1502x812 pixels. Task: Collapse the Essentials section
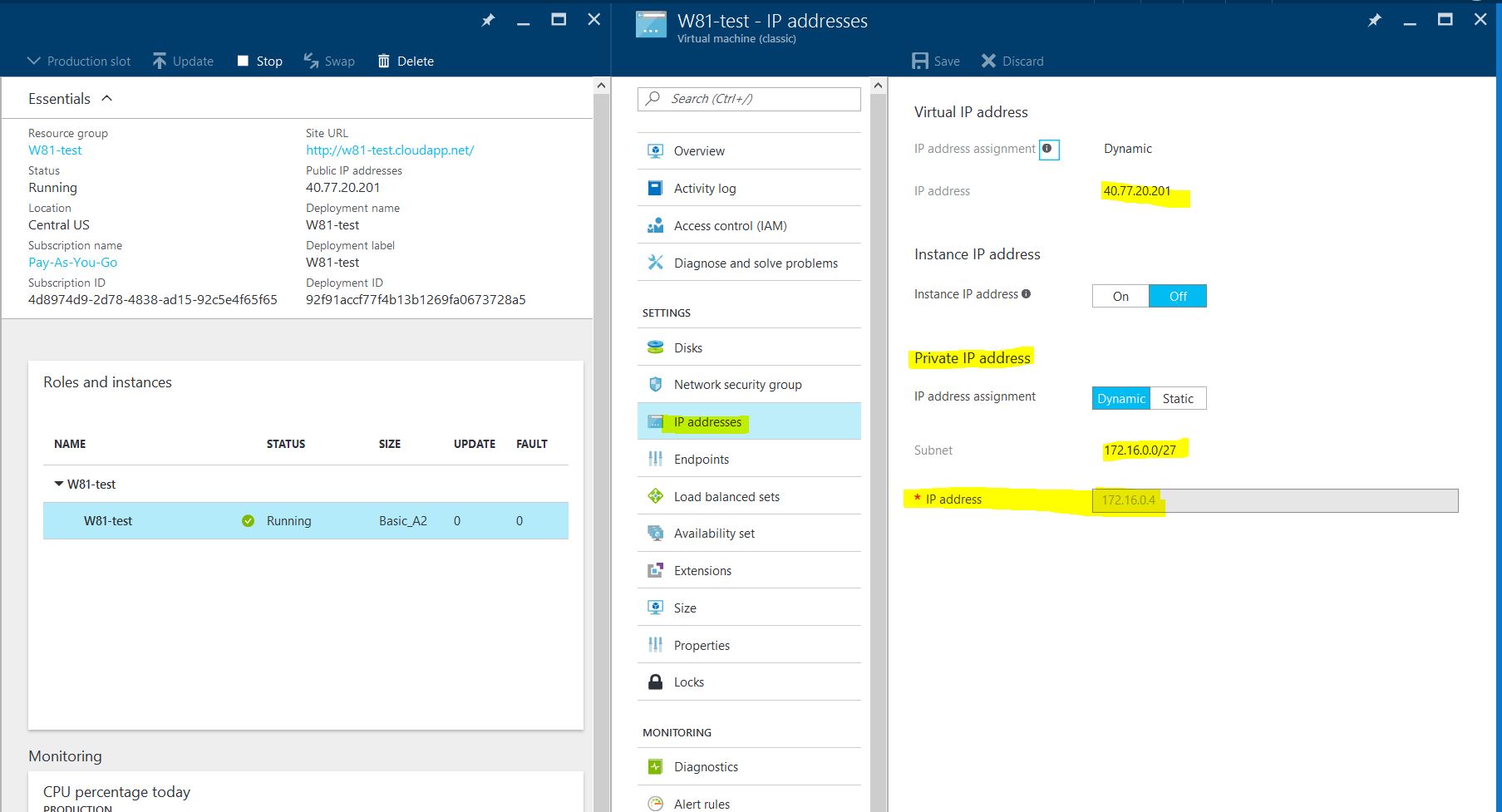(x=106, y=98)
